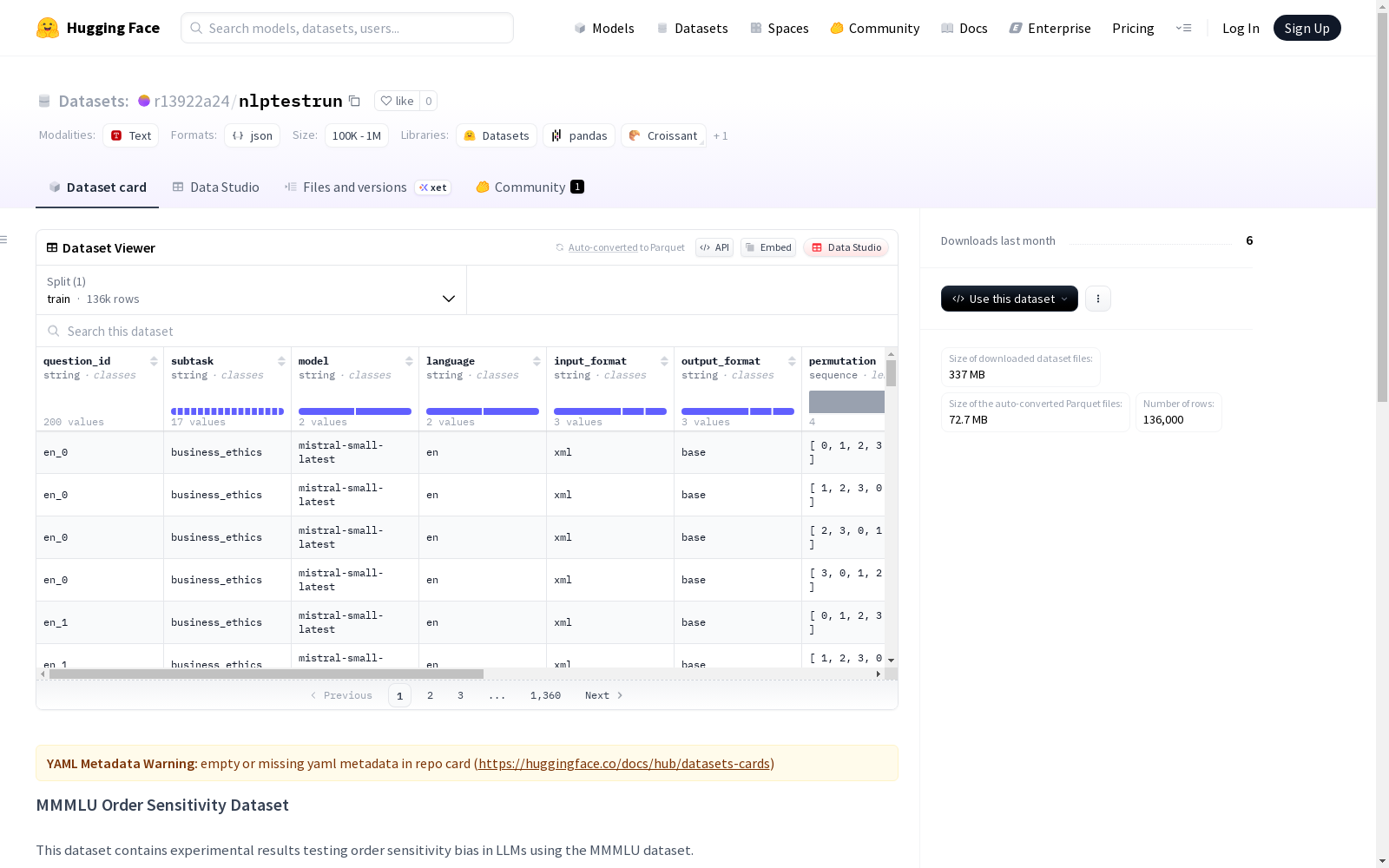Screen dimensions: 1389x868
Task: Click the right arrow of the table's horizontal scrollbar
Action: coord(879,674)
